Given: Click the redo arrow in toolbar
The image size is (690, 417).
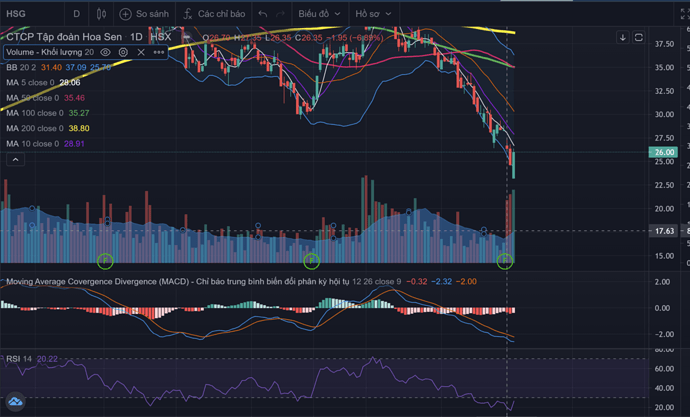Looking at the screenshot, I should (x=281, y=14).
